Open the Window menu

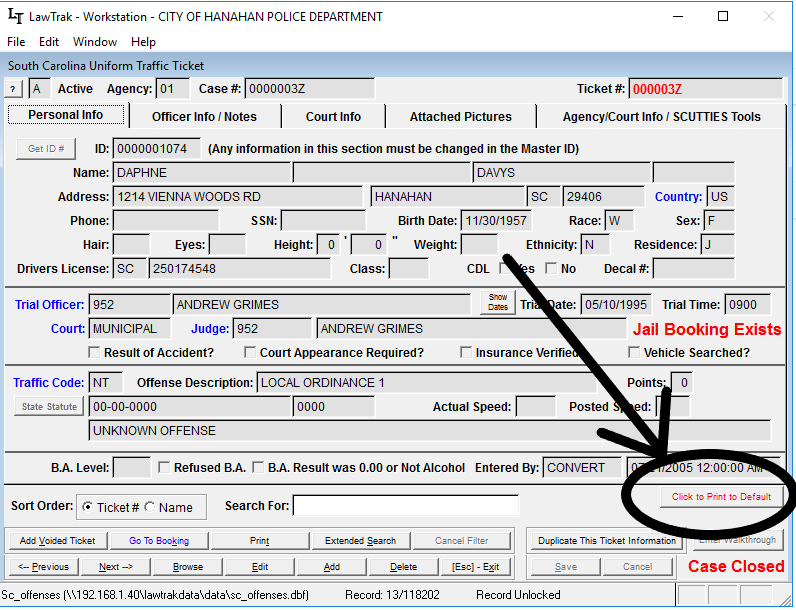[95, 42]
